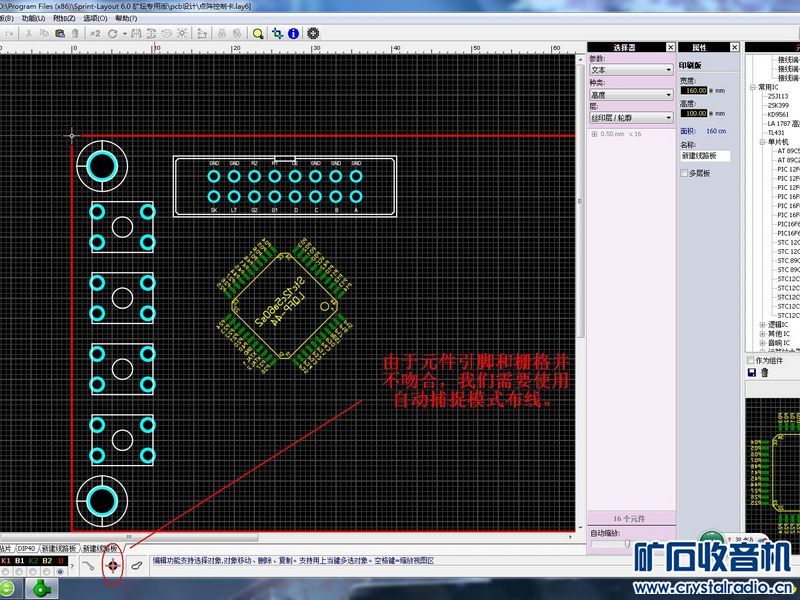Collapse the 常用IC tree node
800x600 pixels.
[x=753, y=87]
